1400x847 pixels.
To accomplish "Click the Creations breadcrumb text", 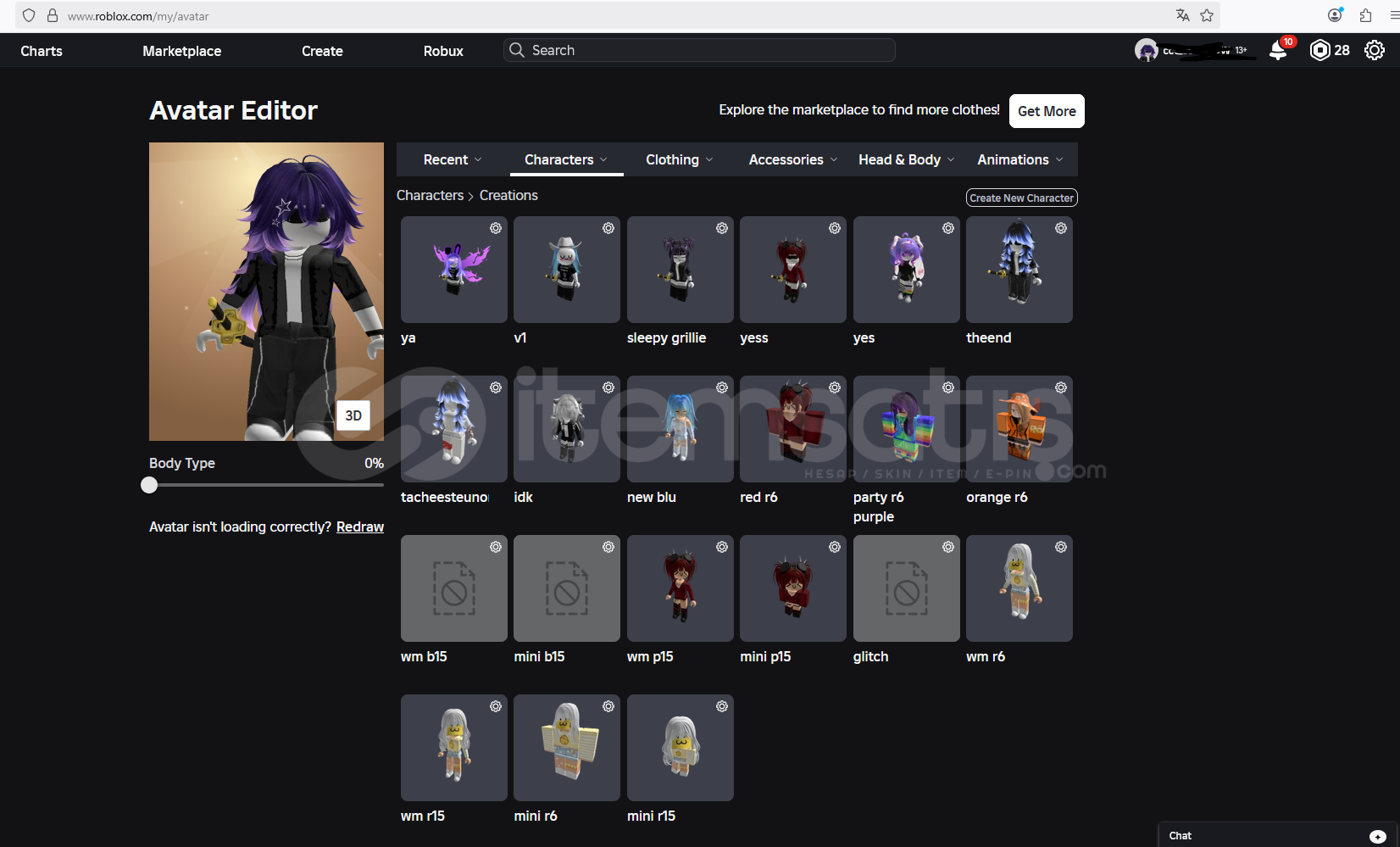I will pyautogui.click(x=508, y=195).
